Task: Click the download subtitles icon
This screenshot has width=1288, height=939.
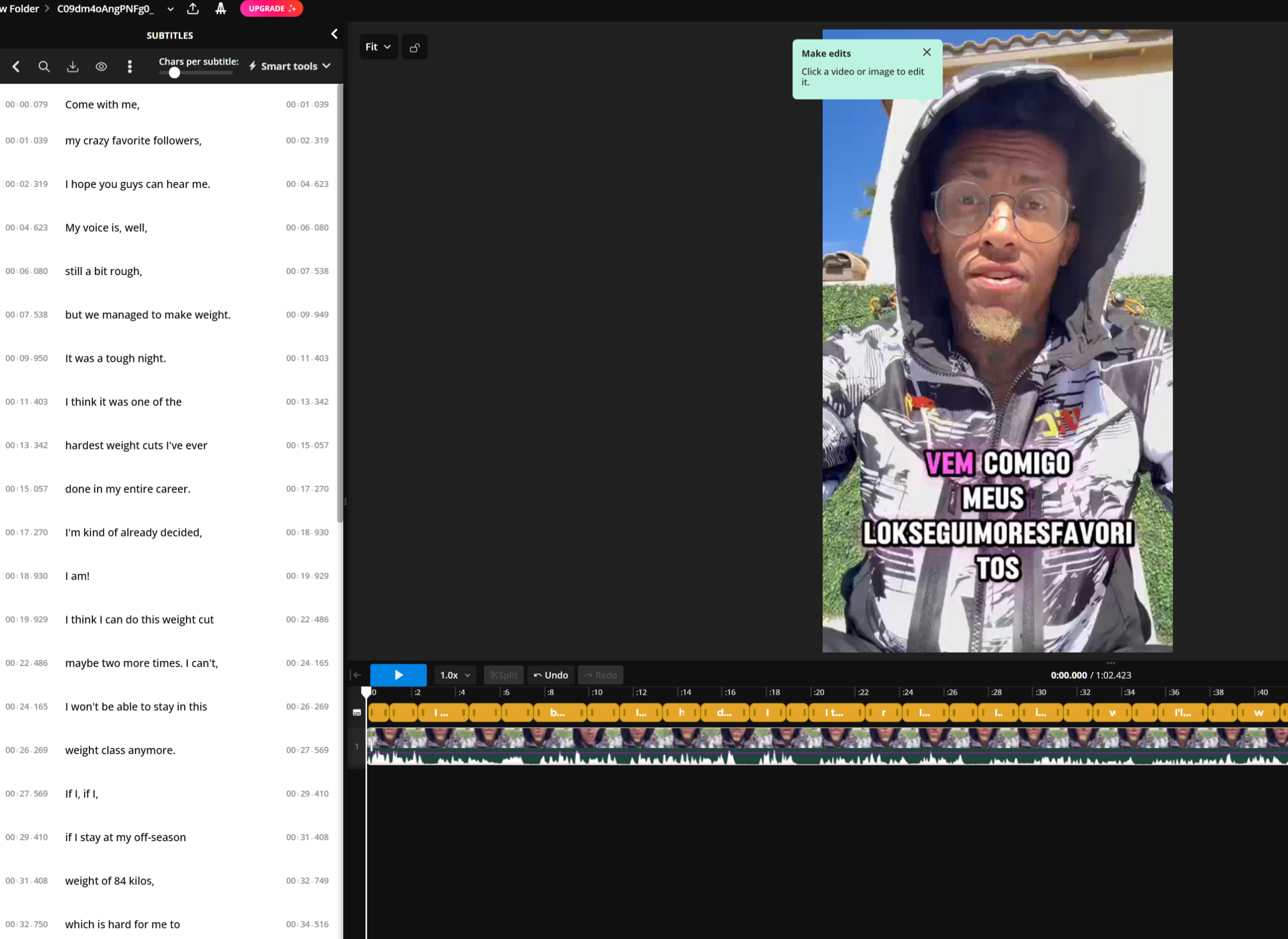Action: pyautogui.click(x=73, y=66)
